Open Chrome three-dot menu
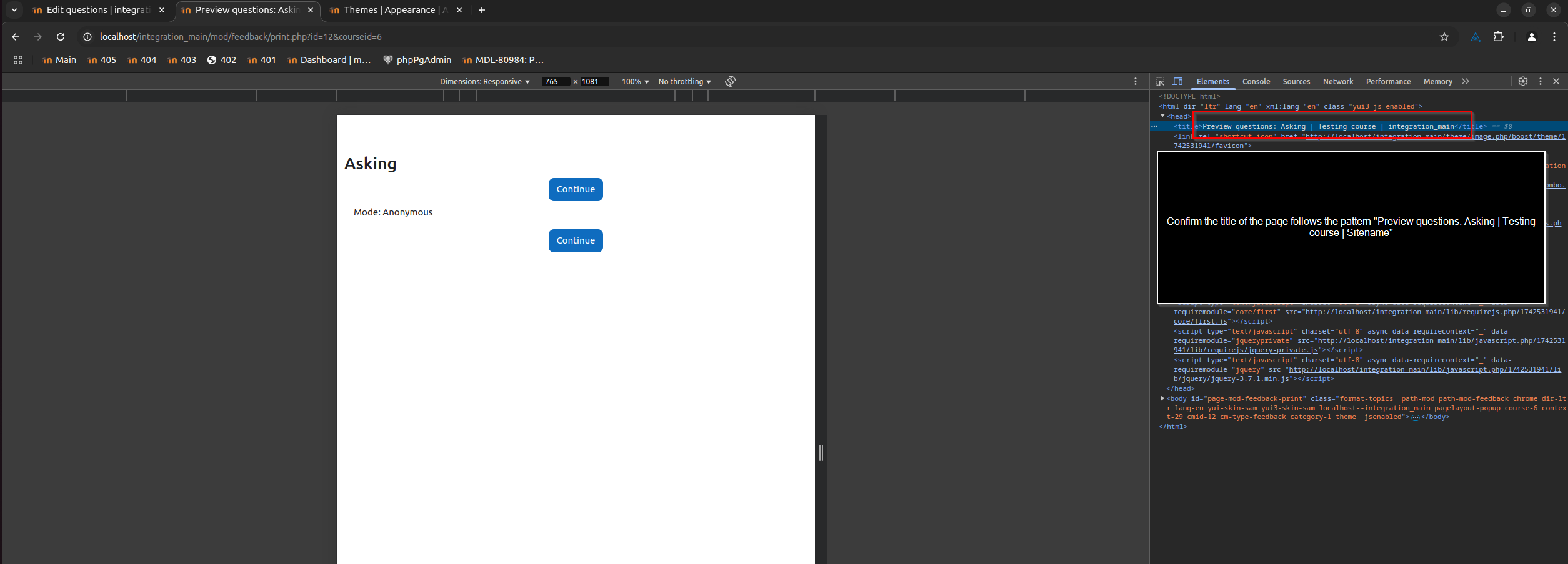The width and height of the screenshot is (1568, 564). [x=1554, y=37]
